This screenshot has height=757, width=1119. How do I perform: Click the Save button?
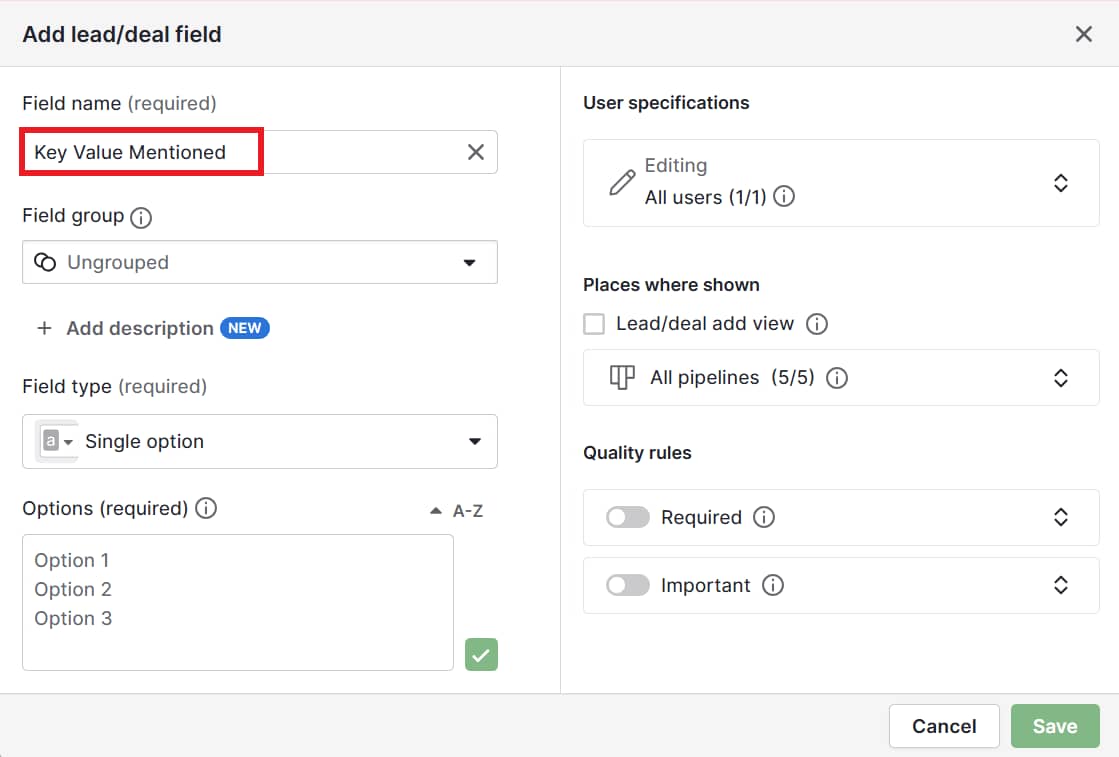[1055, 726]
